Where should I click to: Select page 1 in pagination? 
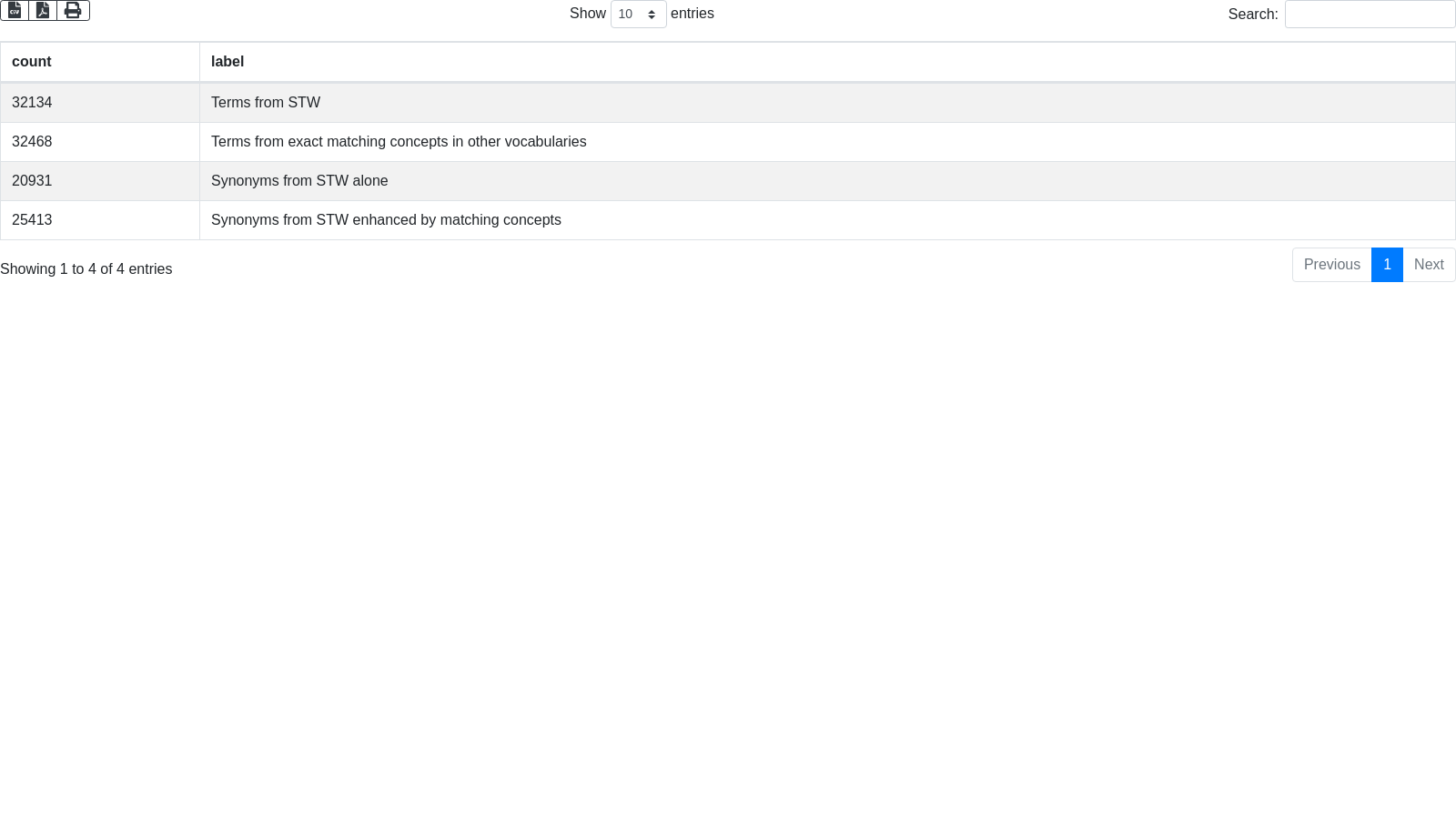click(1387, 265)
